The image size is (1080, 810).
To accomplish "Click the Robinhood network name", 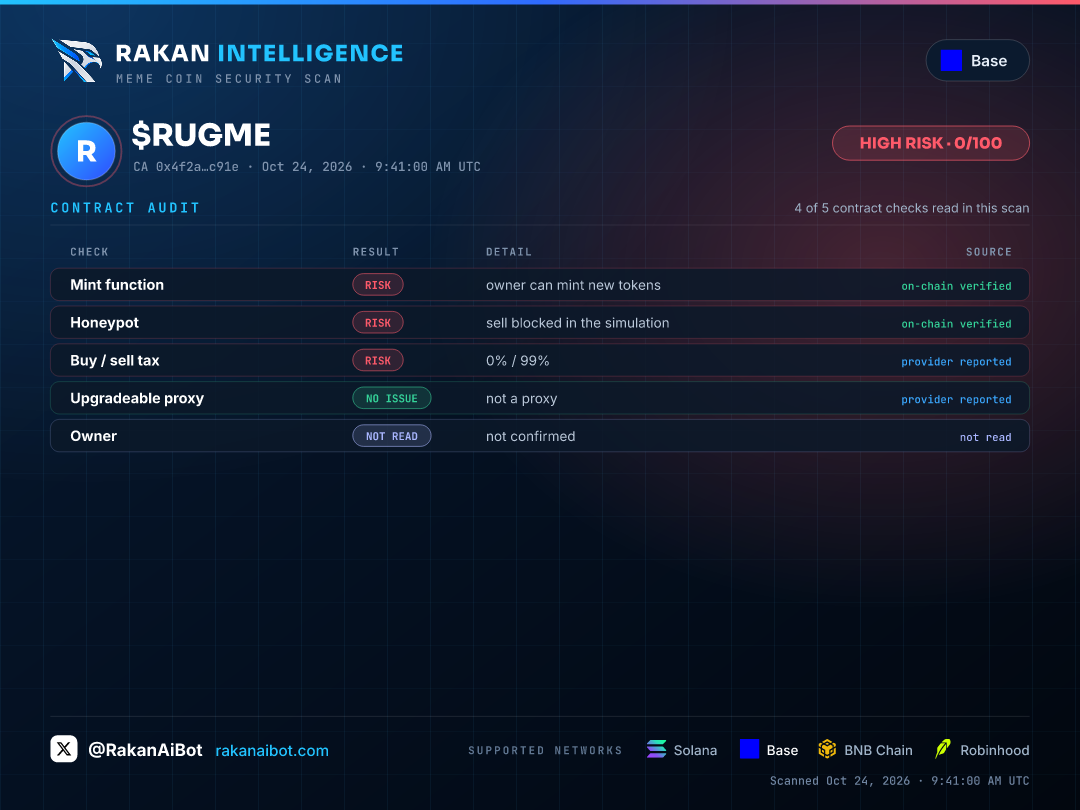I will coord(995,750).
